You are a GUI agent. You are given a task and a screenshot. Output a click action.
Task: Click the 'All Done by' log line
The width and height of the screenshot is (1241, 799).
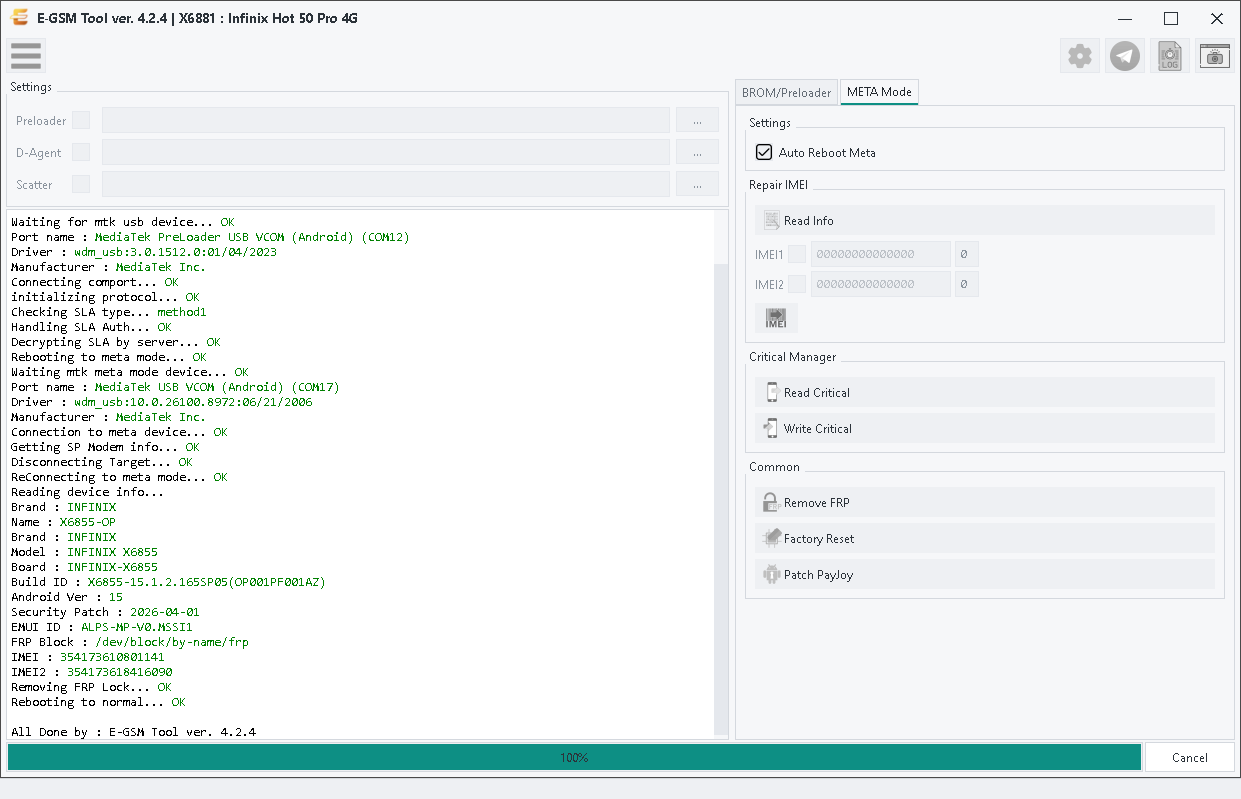[x=133, y=732]
